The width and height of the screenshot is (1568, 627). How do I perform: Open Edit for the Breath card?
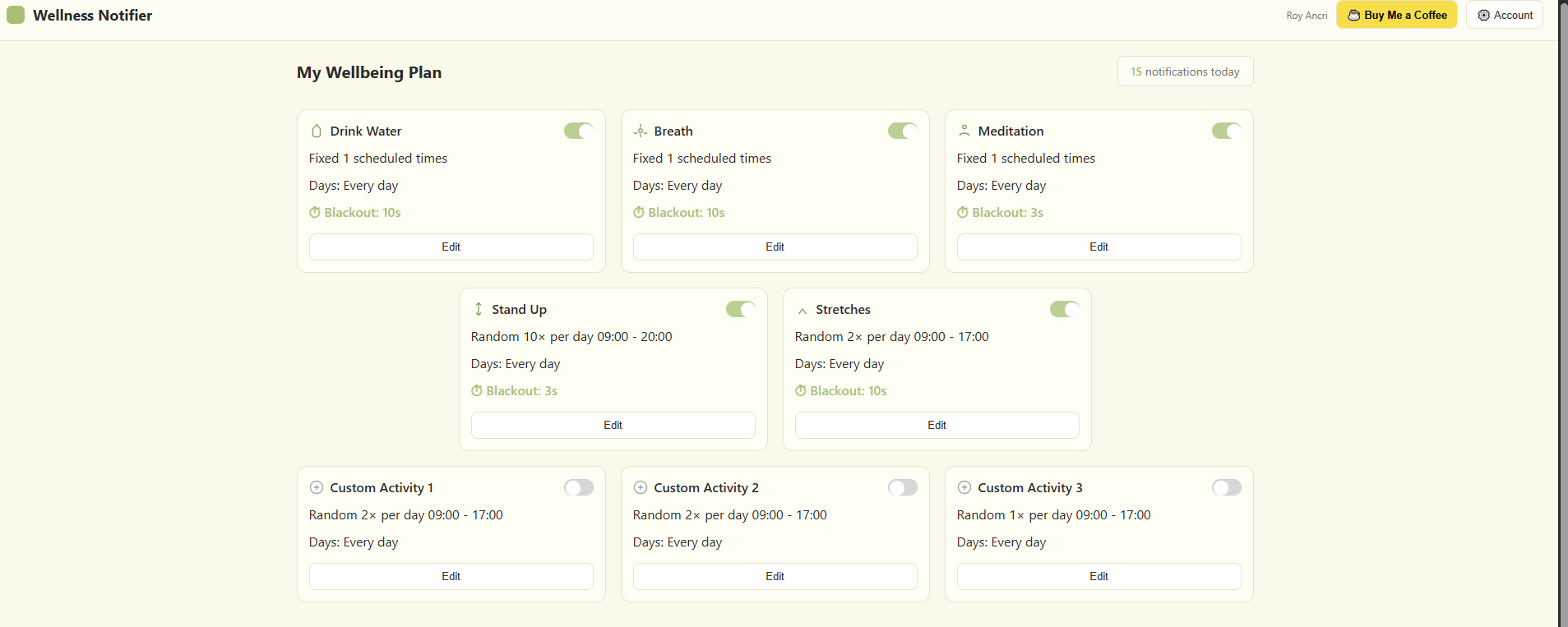coord(775,247)
